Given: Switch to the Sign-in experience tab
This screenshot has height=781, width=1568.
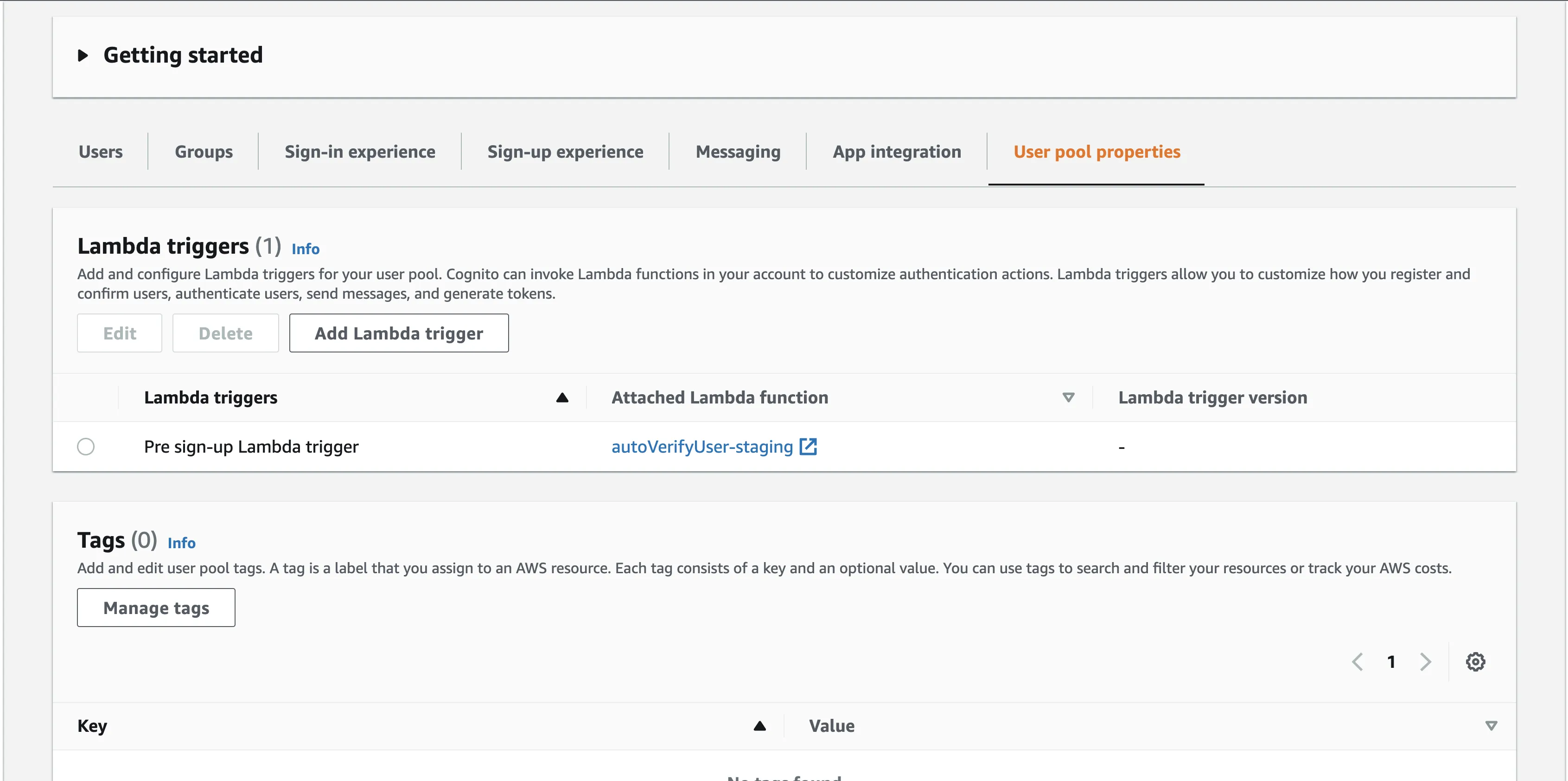Looking at the screenshot, I should 360,152.
